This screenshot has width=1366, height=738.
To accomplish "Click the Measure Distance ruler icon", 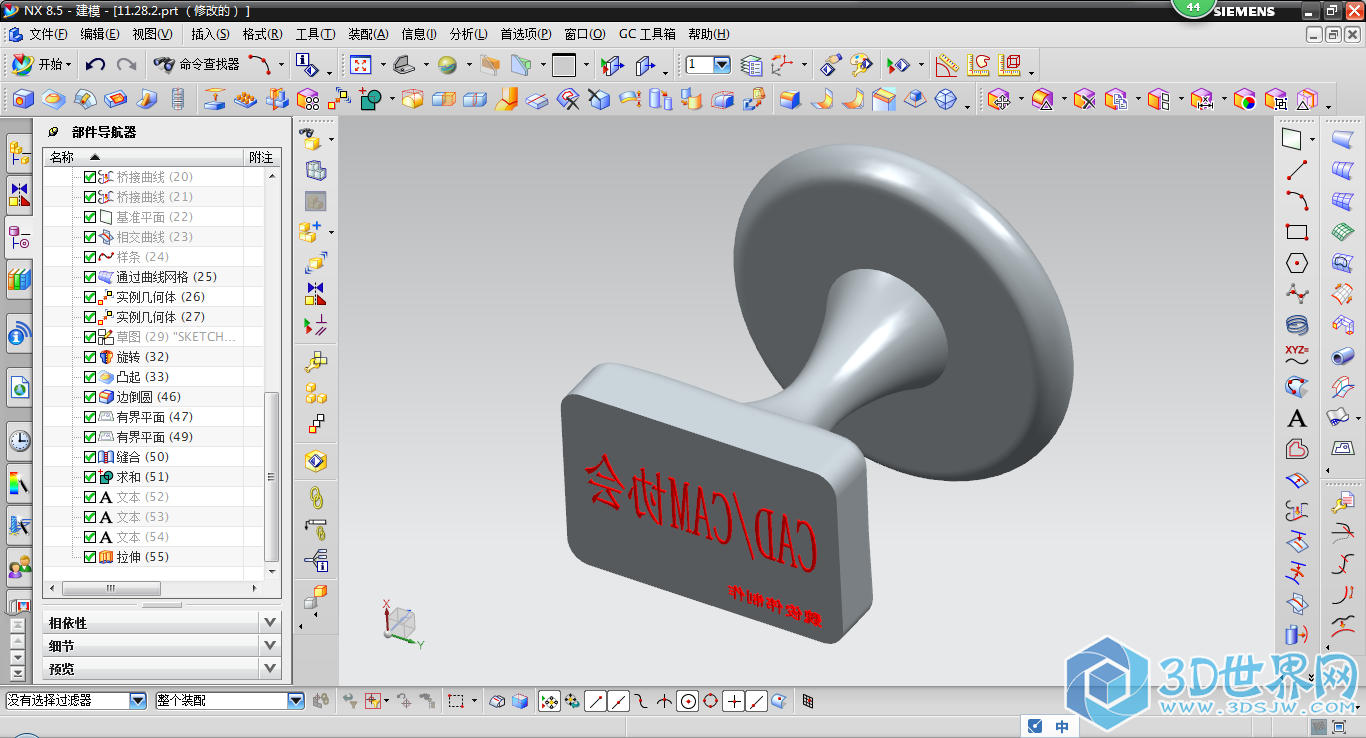I will coord(946,65).
